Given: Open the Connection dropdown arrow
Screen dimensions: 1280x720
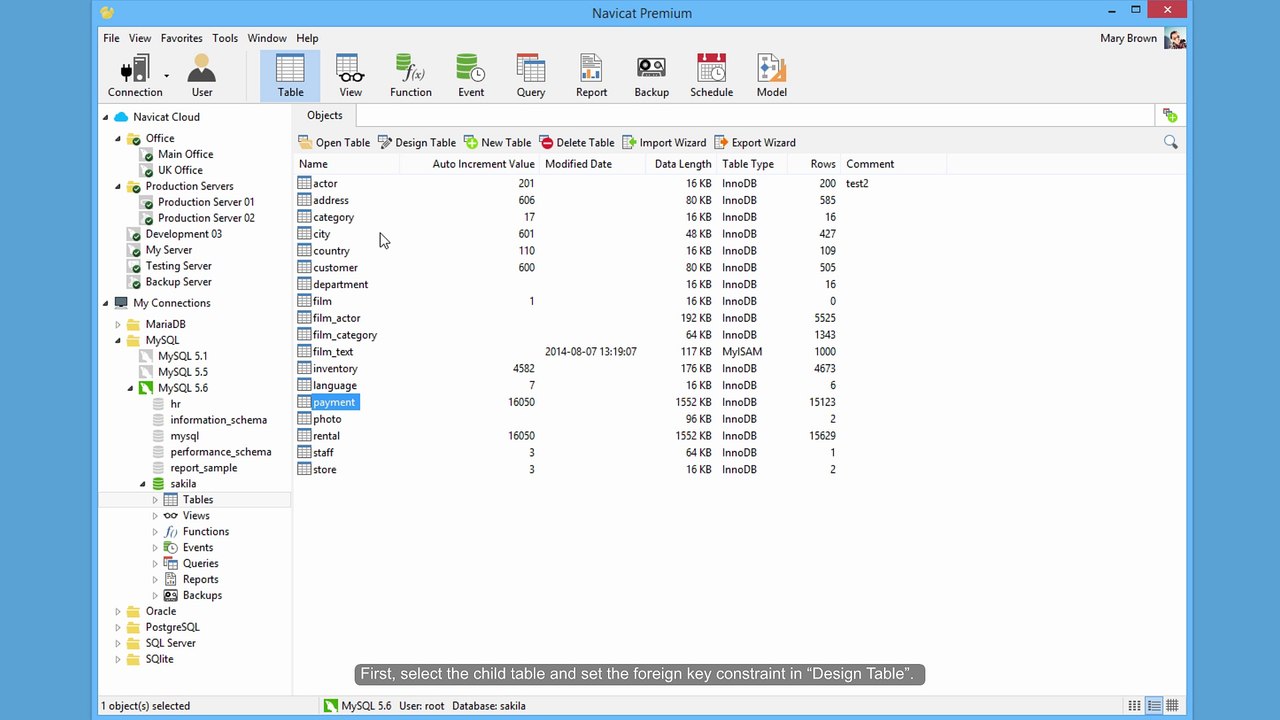Looking at the screenshot, I should (x=166, y=76).
